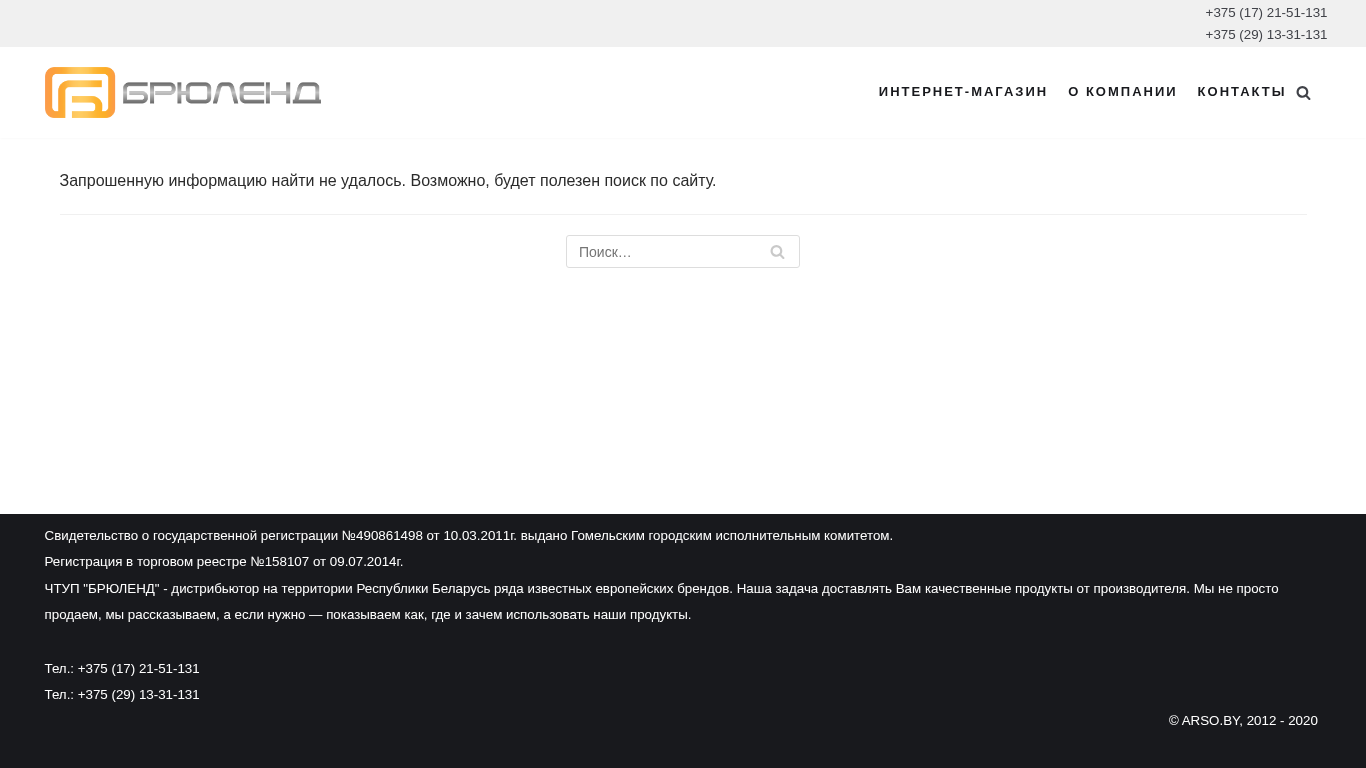This screenshot has width=1366, height=768.
Task: Click the Свидетельство о государственной регистрации line
Action: click(469, 536)
